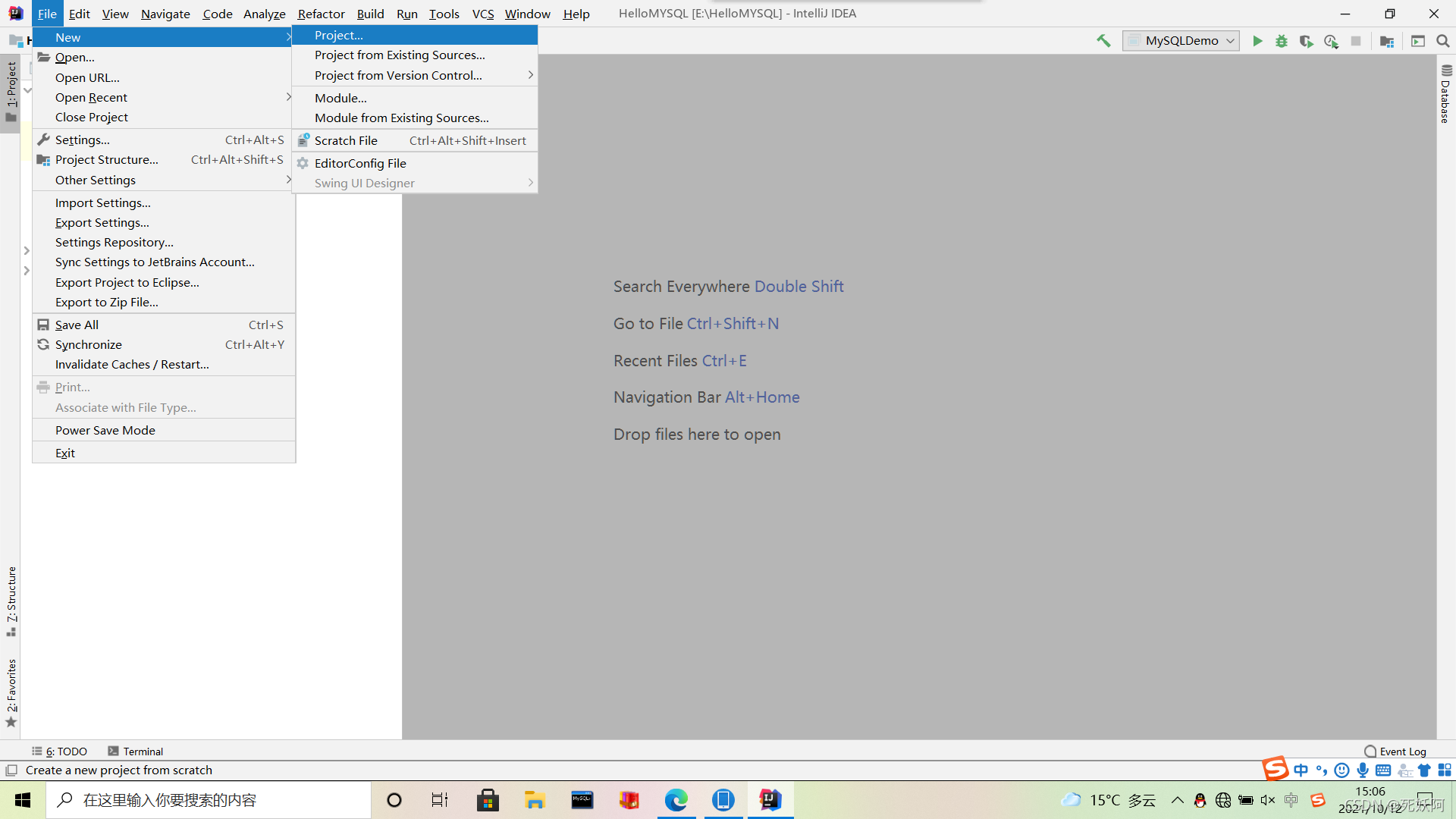Start debugging with the bug icon
Screen dimensions: 1456x819
click(1282, 41)
